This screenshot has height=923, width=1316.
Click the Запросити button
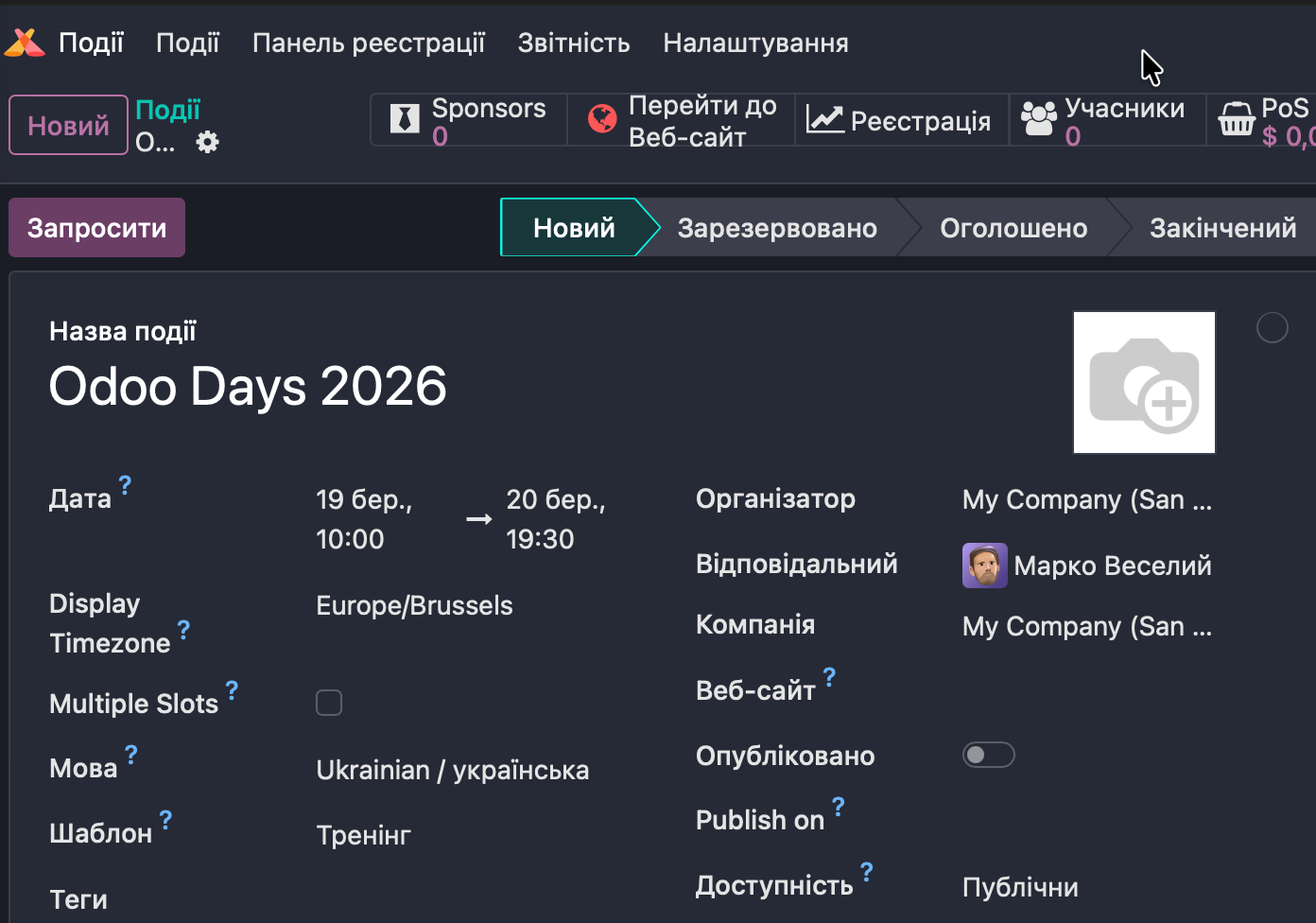click(x=96, y=228)
